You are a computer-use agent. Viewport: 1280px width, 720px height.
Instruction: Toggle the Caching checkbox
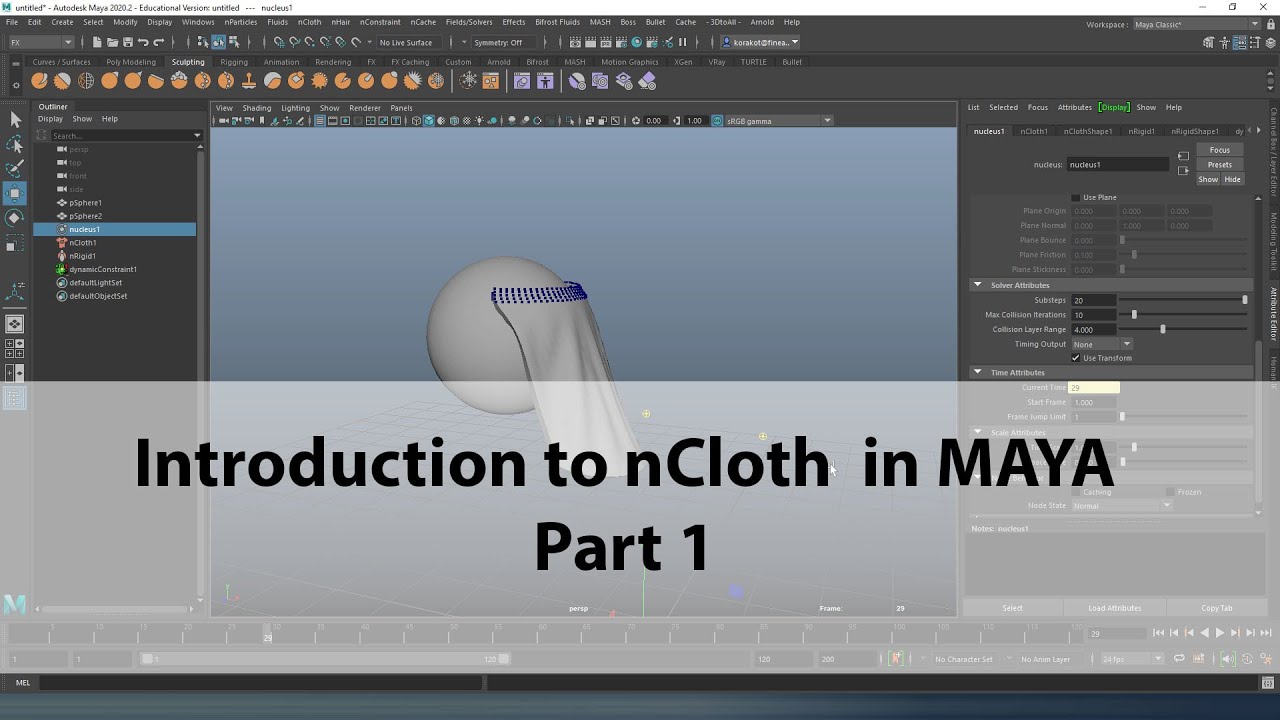pyautogui.click(x=1076, y=492)
